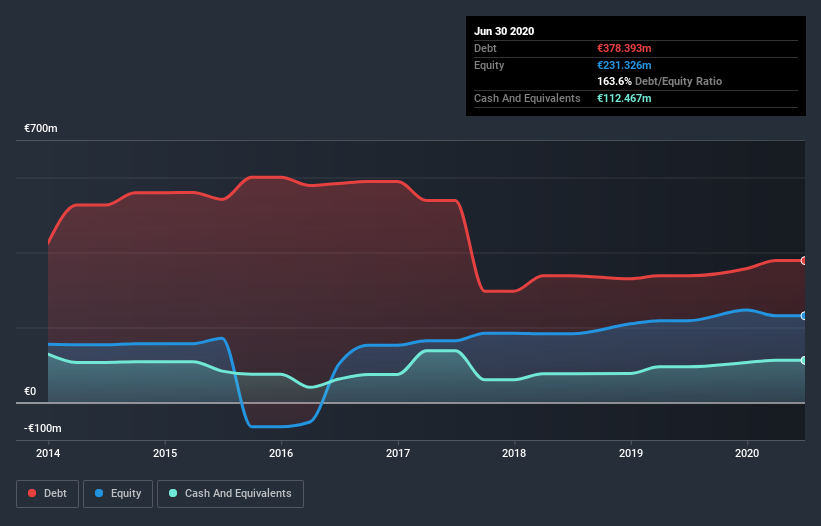Select the blue Equity endpoint marker

coord(804,316)
